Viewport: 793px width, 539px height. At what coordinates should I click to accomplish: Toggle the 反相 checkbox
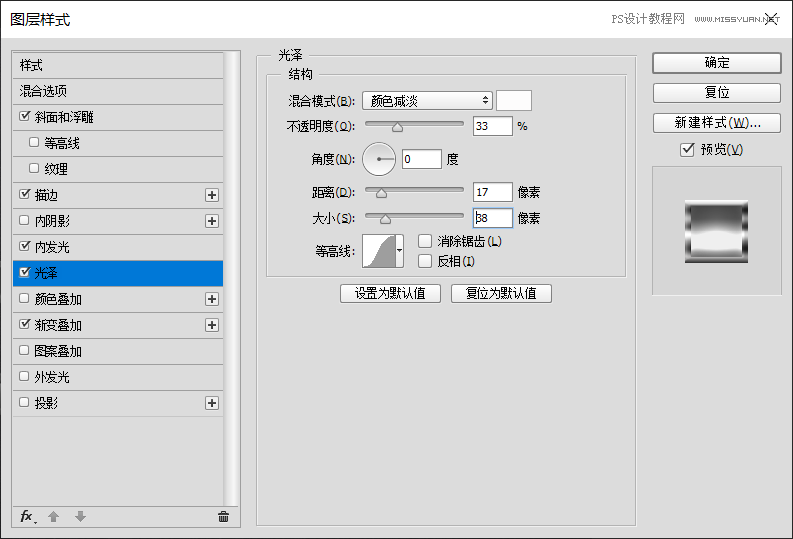[425, 261]
